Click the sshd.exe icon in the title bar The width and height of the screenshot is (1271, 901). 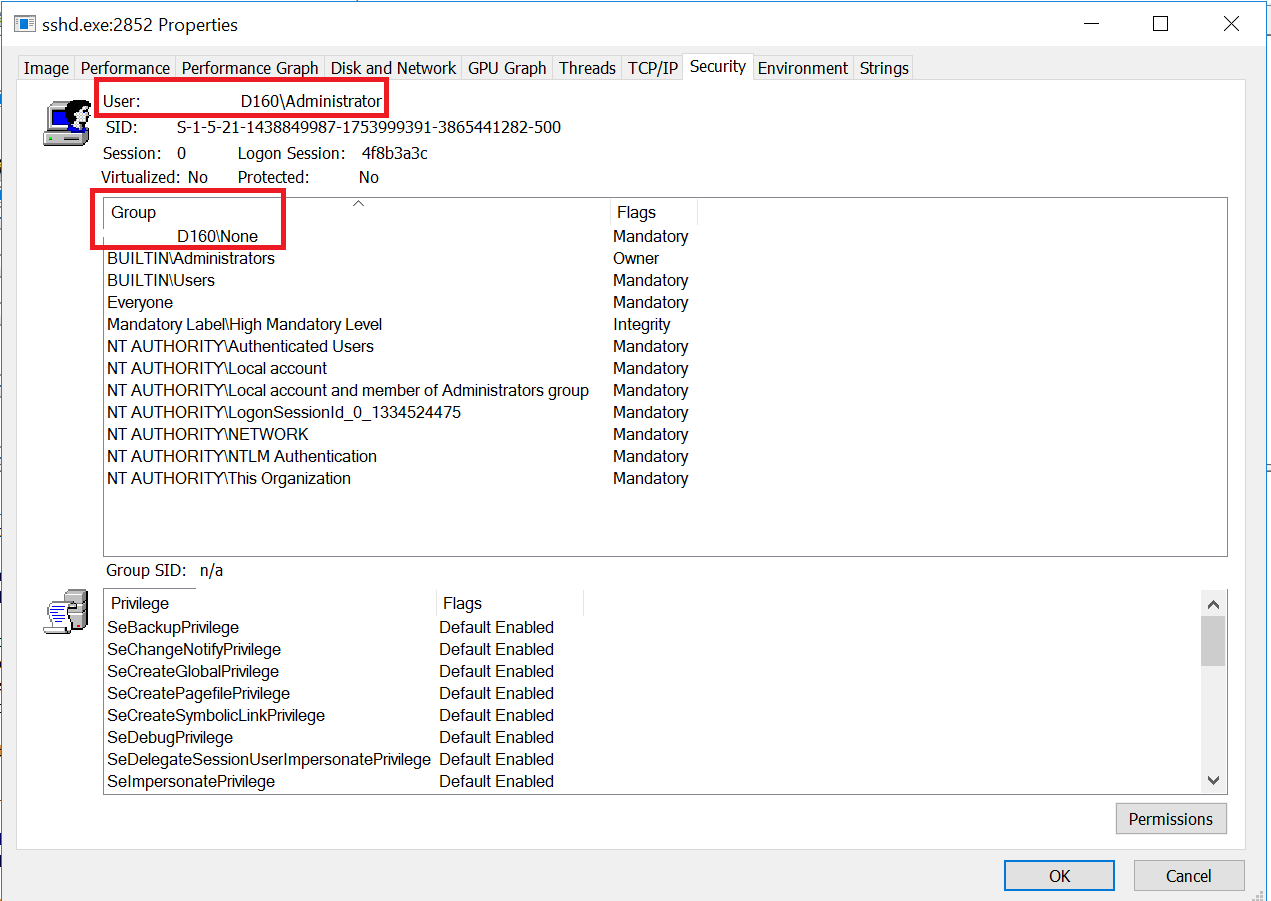point(23,23)
